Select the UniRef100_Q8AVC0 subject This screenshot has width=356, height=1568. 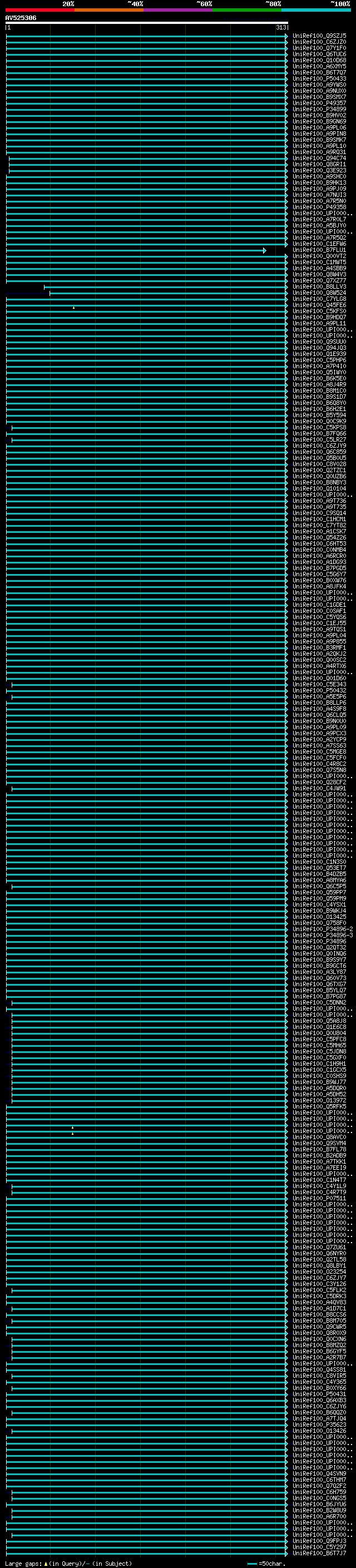319,1137
